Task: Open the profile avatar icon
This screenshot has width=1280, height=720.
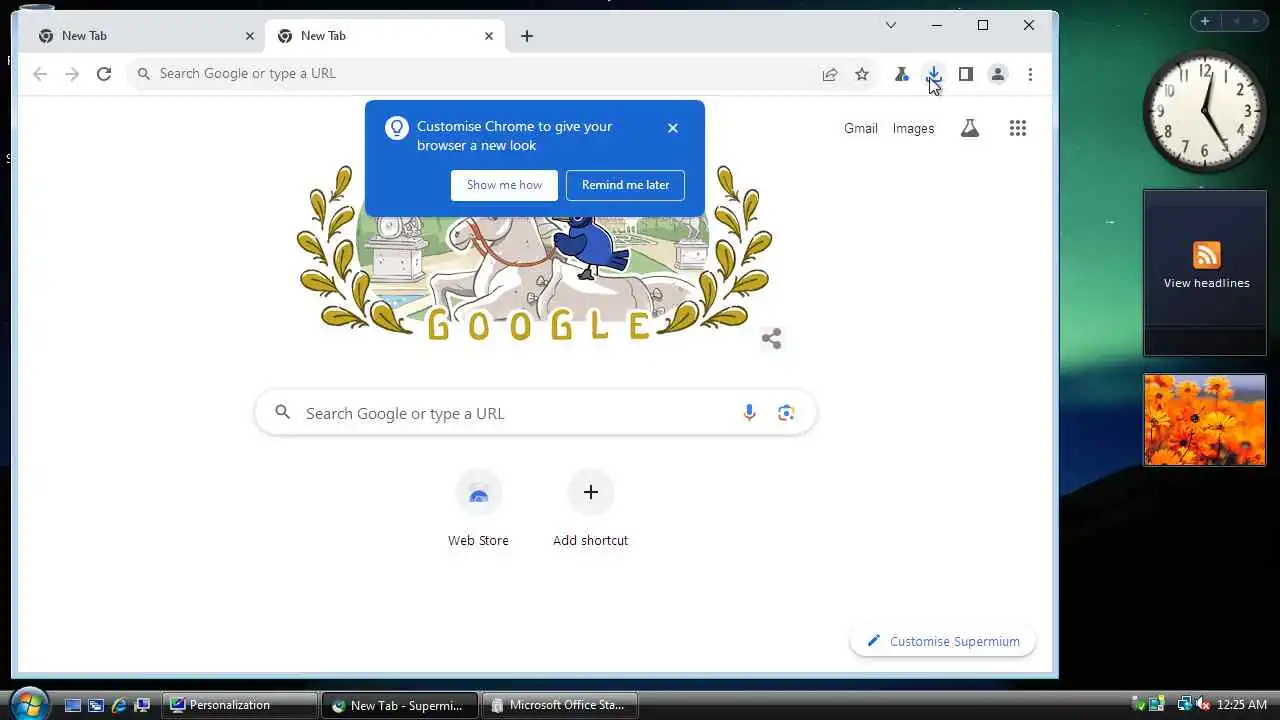Action: [x=998, y=74]
